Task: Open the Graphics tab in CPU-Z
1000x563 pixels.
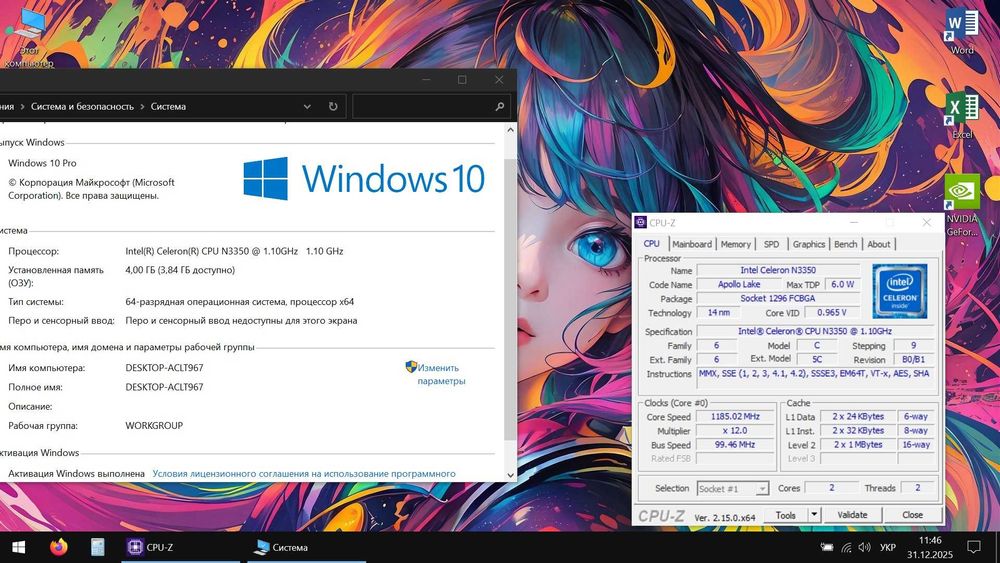Action: tap(808, 244)
